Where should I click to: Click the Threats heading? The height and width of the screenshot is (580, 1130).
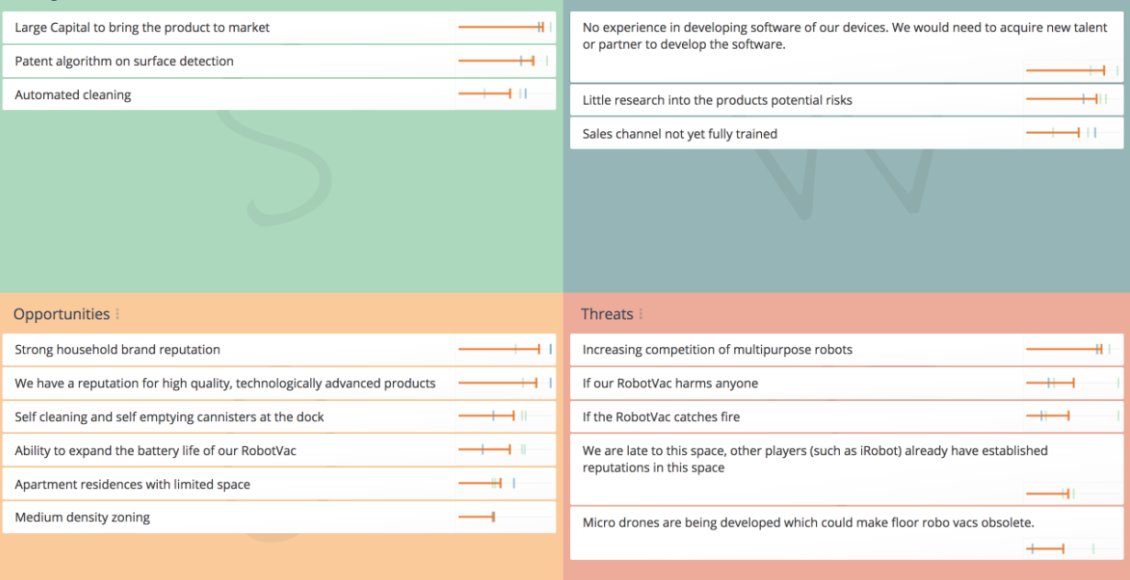coord(607,314)
